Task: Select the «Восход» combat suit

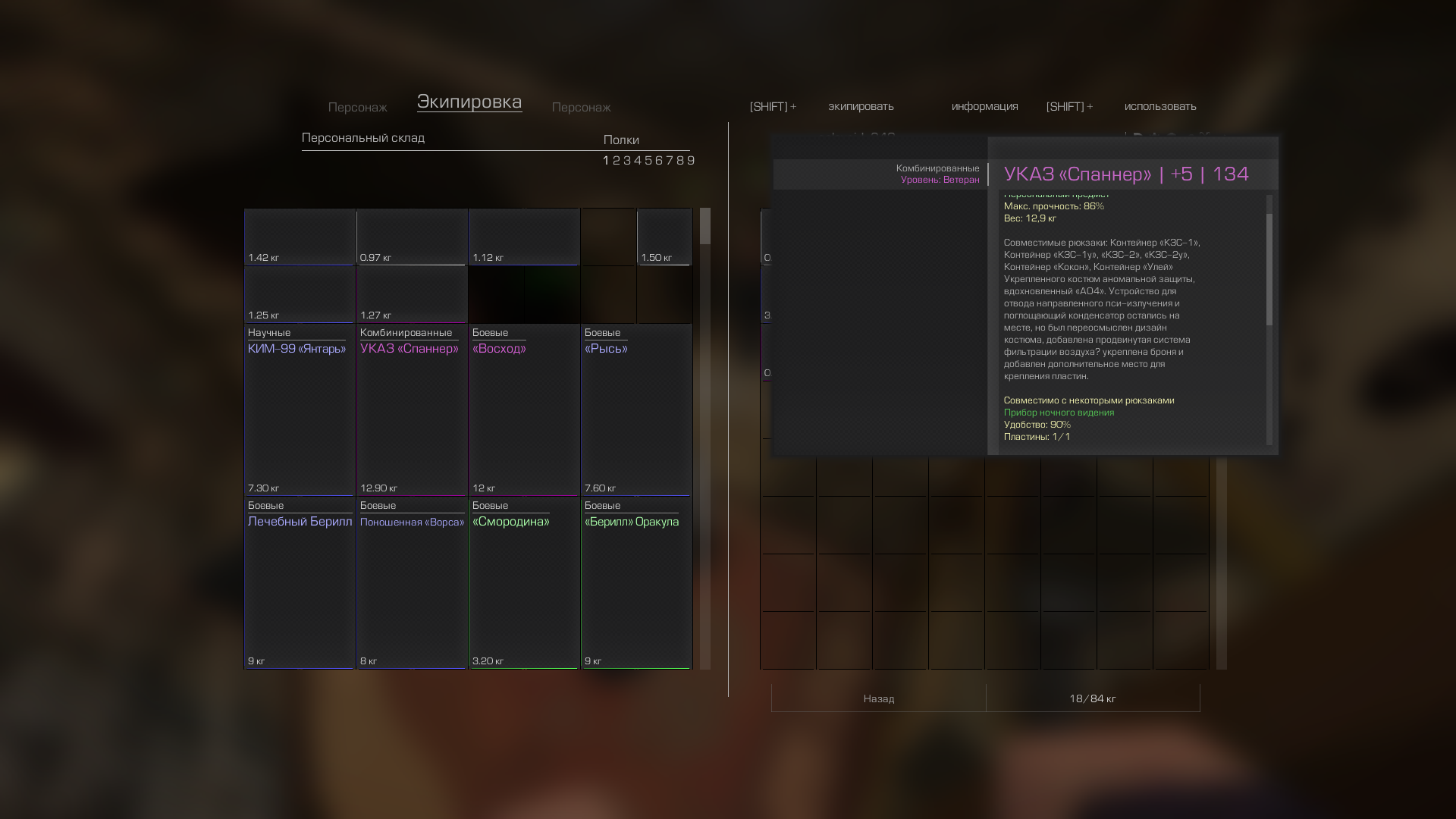Action: (x=524, y=410)
